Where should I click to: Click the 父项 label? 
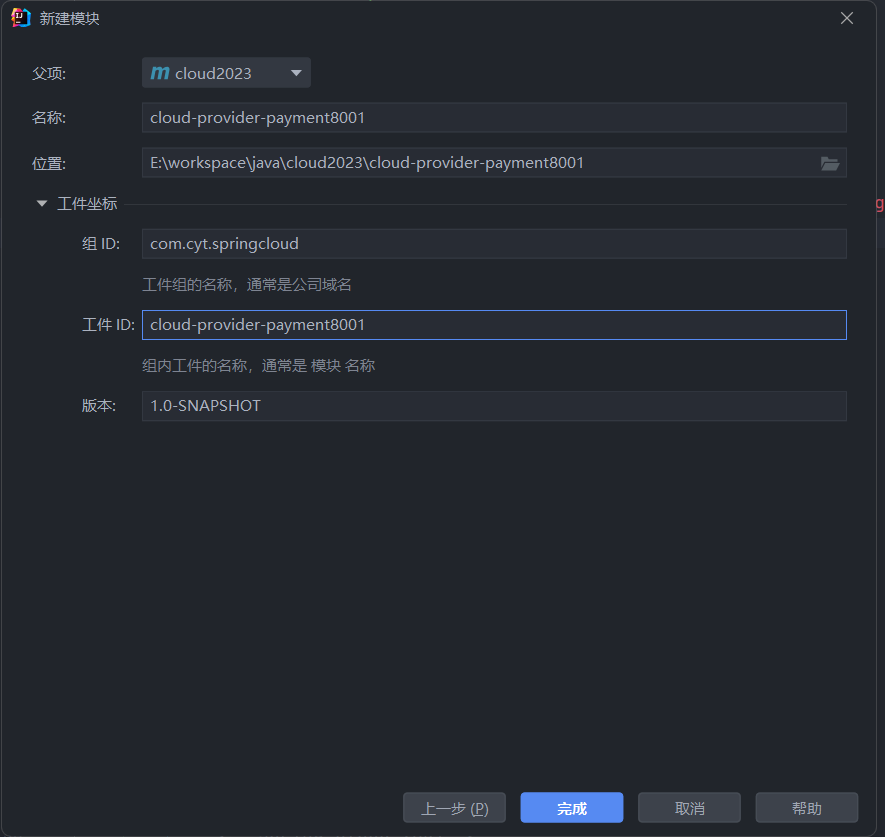click(49, 73)
